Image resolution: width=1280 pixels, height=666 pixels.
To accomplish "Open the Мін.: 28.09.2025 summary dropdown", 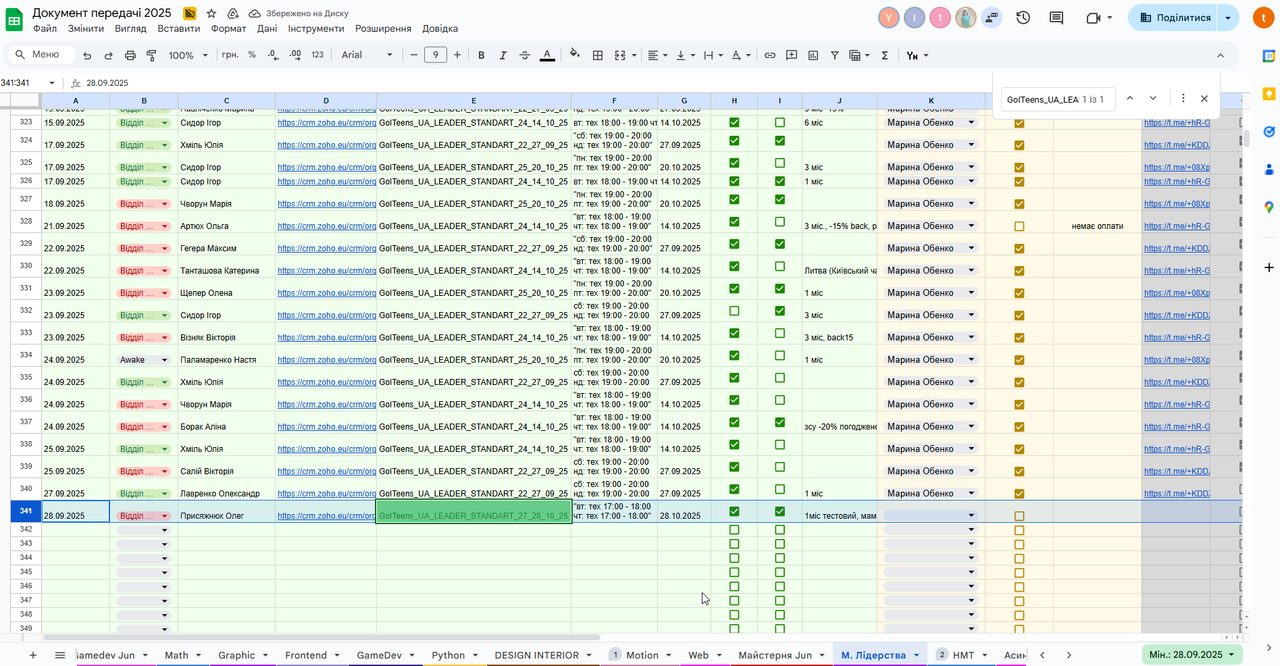I will [x=1192, y=655].
